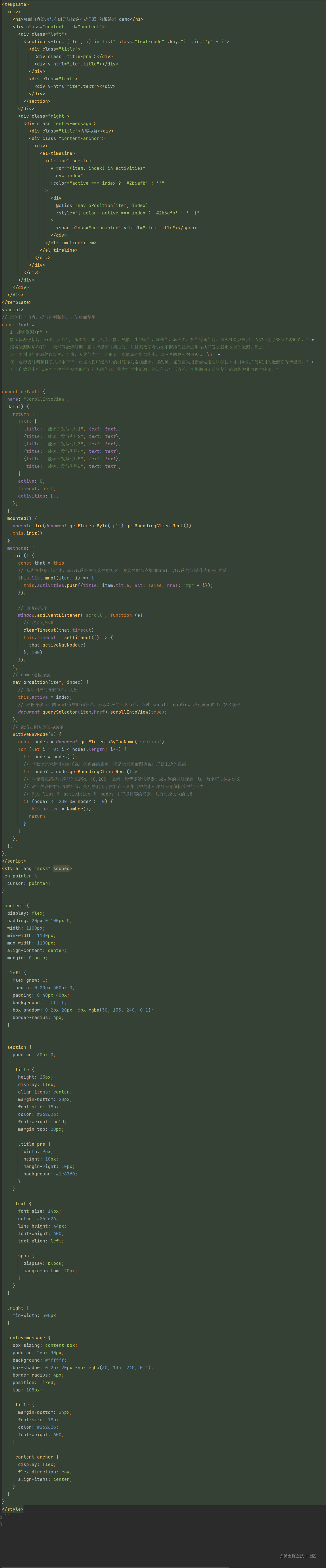
Task: Click the 'that.activeNavNode(e)' call
Action: 57,645
